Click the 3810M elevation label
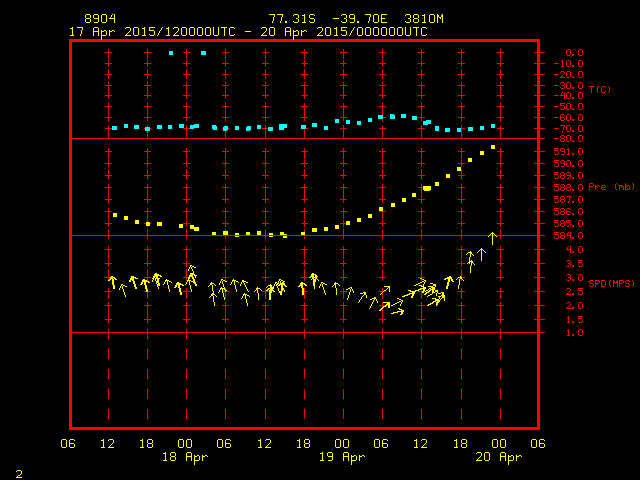 403,19
